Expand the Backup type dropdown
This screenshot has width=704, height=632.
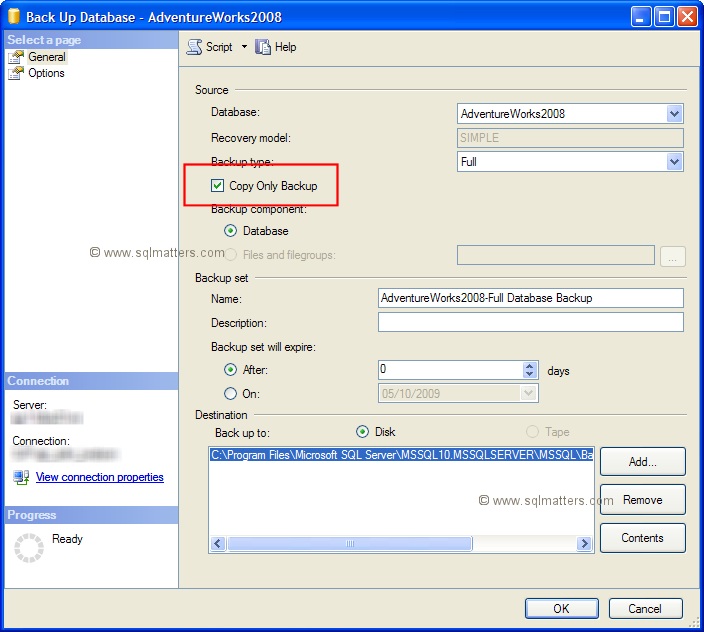pos(674,162)
